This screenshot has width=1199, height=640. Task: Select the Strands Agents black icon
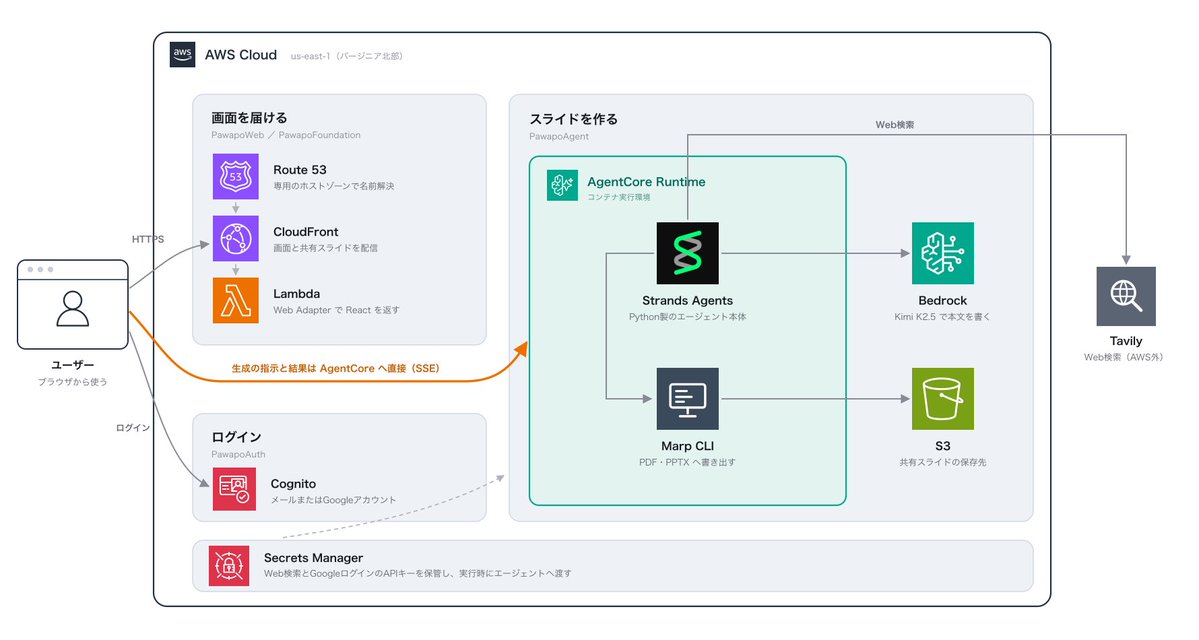pos(687,253)
